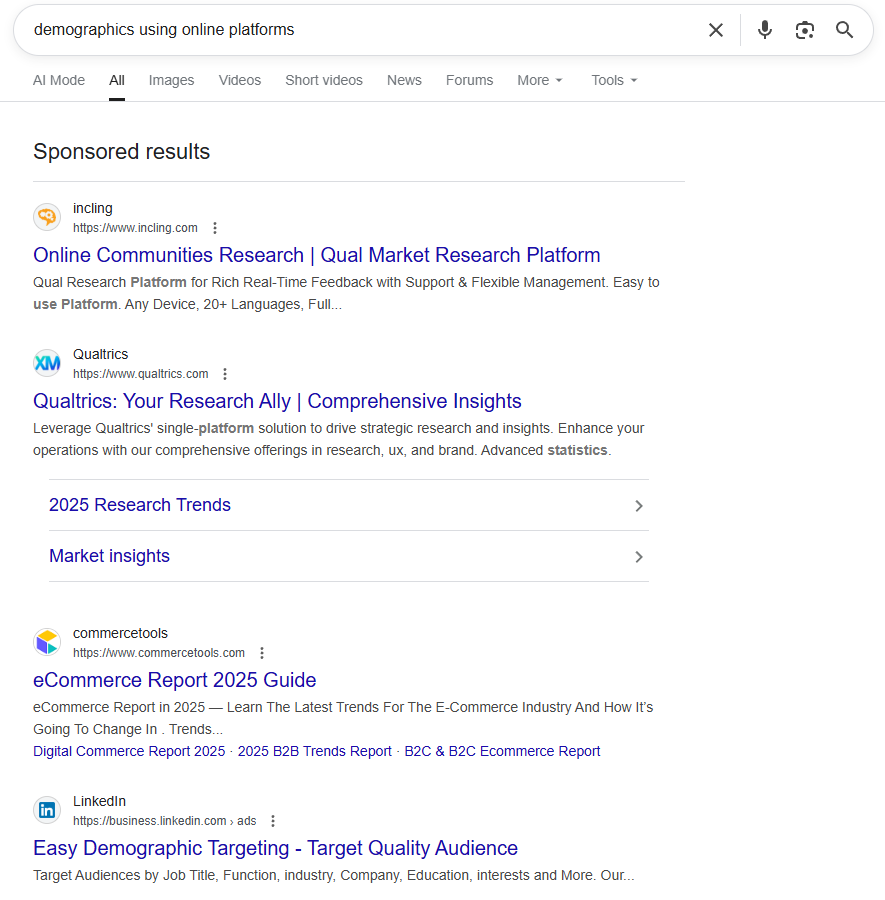Viewport: 885px width, 900px height.
Task: Click the Sponsored results heading
Action: pos(122,152)
